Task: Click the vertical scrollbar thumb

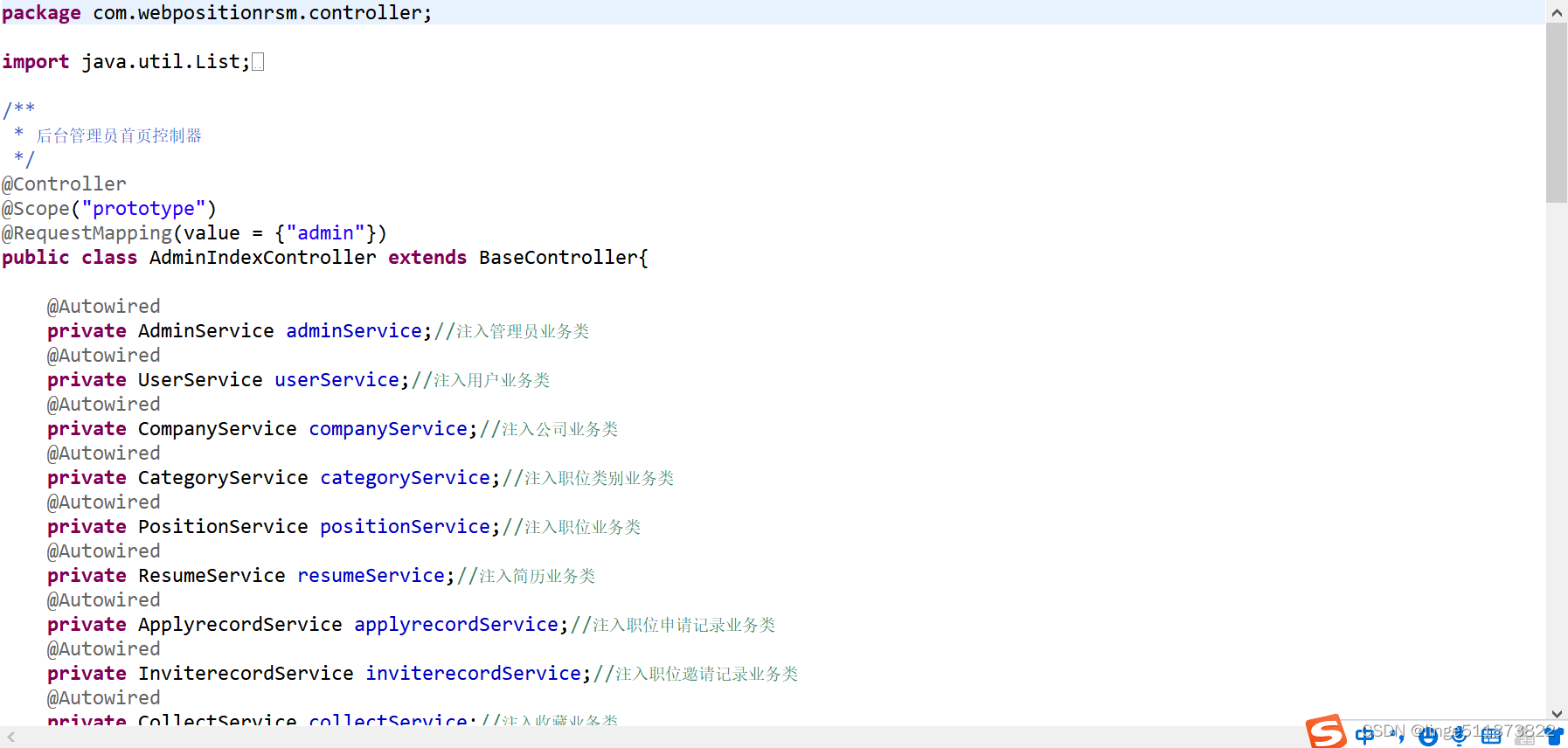Action: coord(1557,113)
